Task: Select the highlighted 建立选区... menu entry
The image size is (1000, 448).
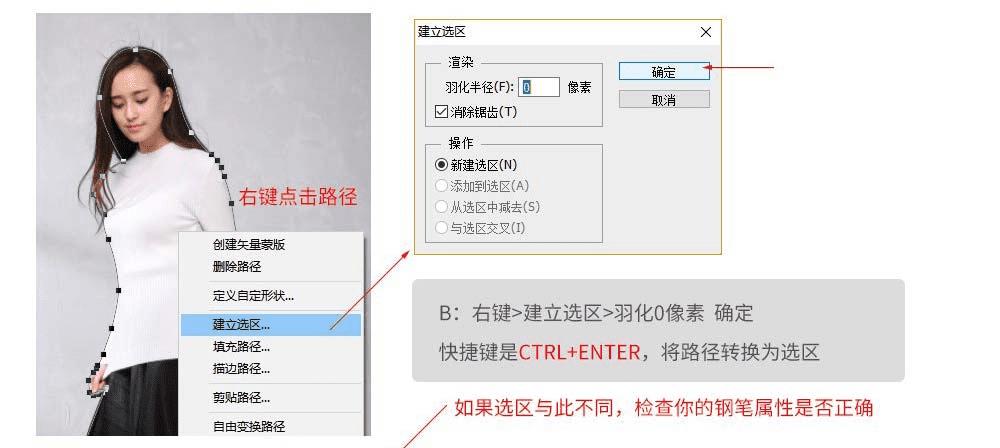Action: [x=271, y=325]
